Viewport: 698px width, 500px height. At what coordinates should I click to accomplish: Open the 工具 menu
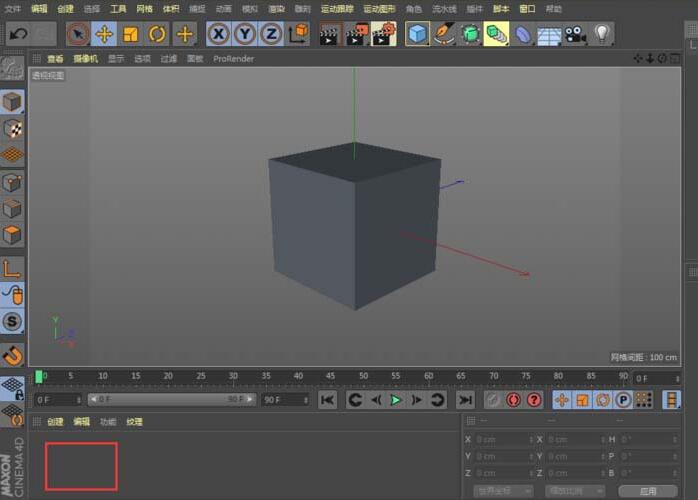point(118,8)
